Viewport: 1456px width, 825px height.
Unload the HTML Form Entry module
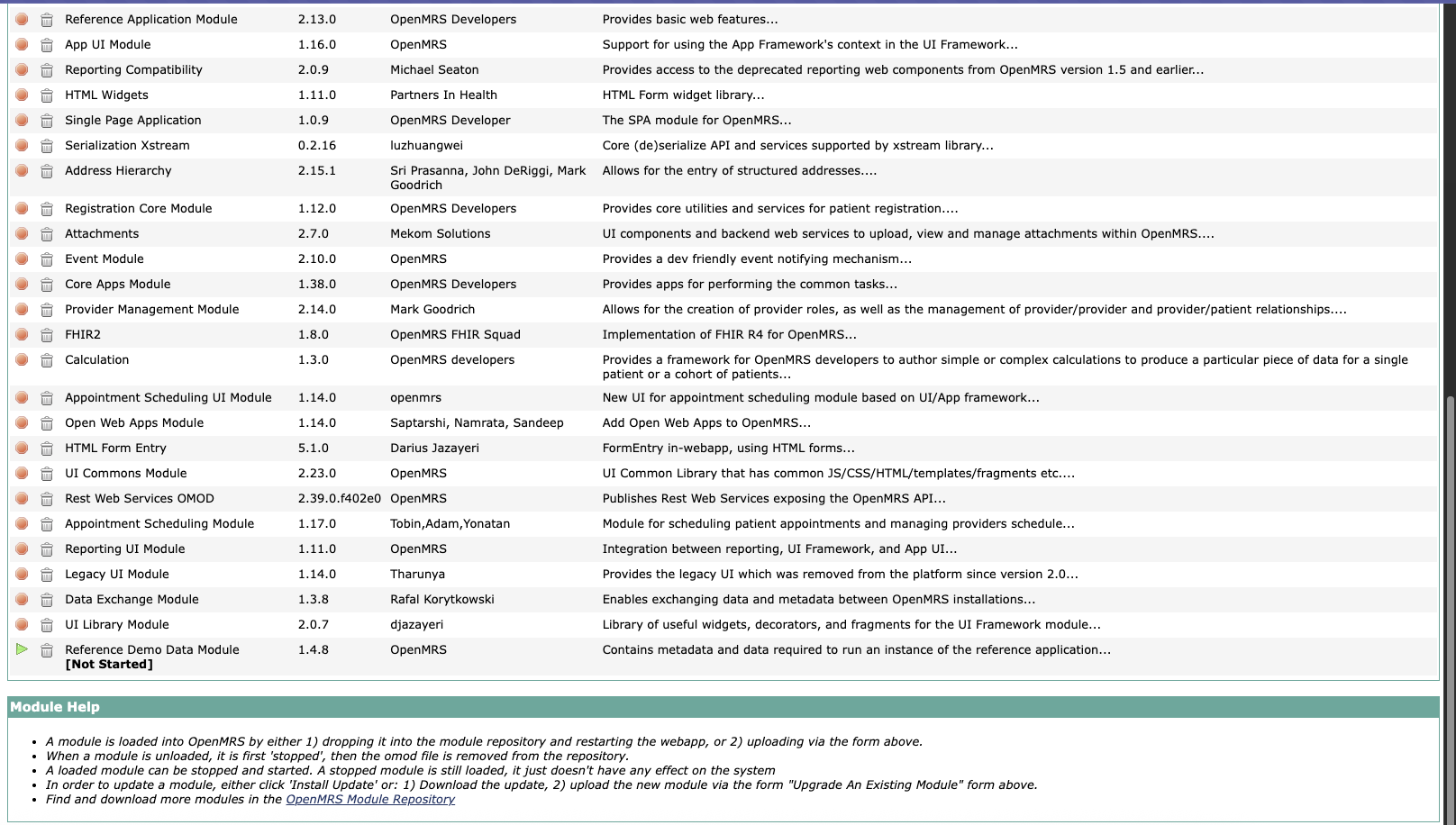(x=47, y=449)
